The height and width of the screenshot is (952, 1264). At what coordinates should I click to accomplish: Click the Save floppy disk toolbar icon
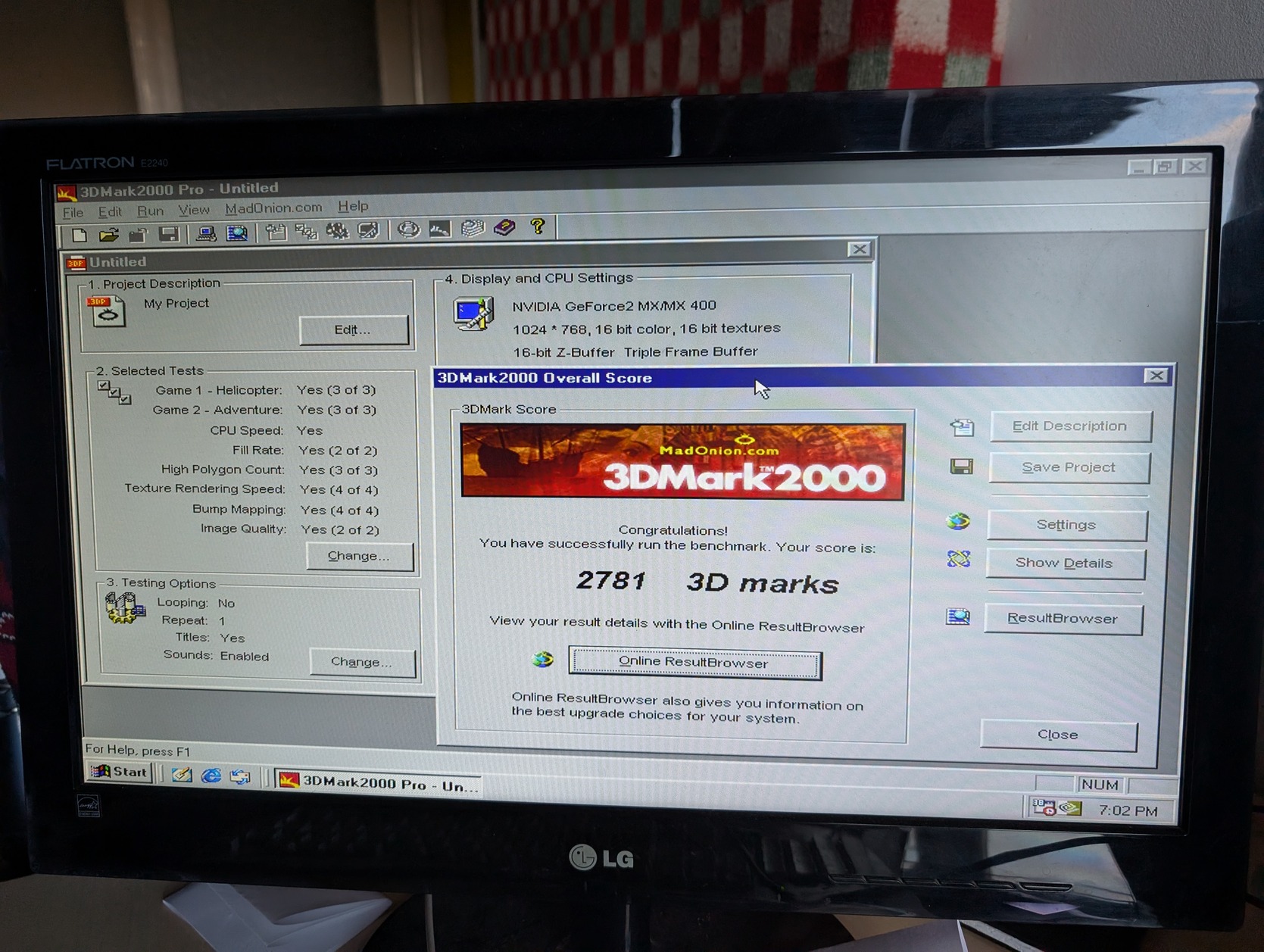[169, 234]
